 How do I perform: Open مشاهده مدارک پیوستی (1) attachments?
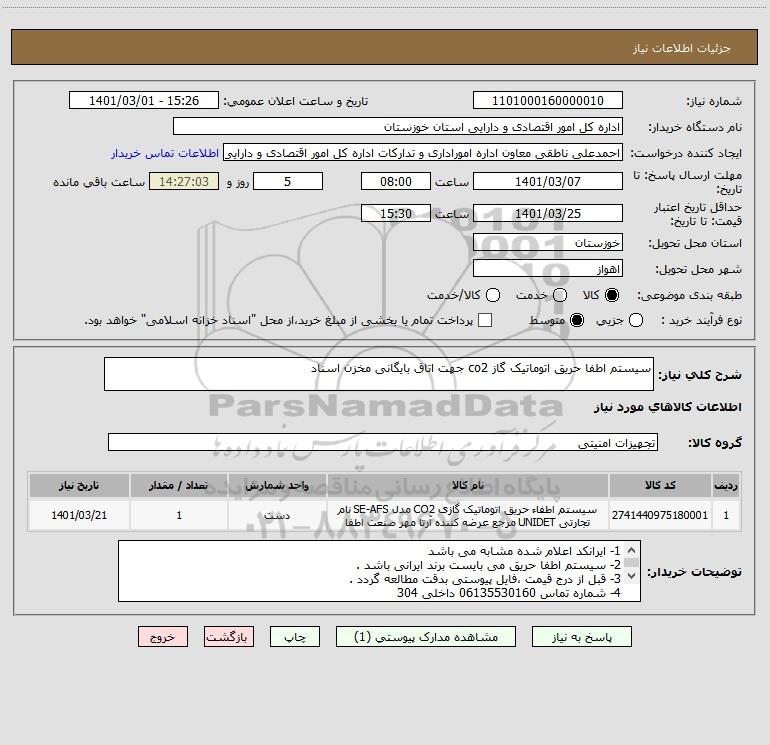[x=426, y=637]
